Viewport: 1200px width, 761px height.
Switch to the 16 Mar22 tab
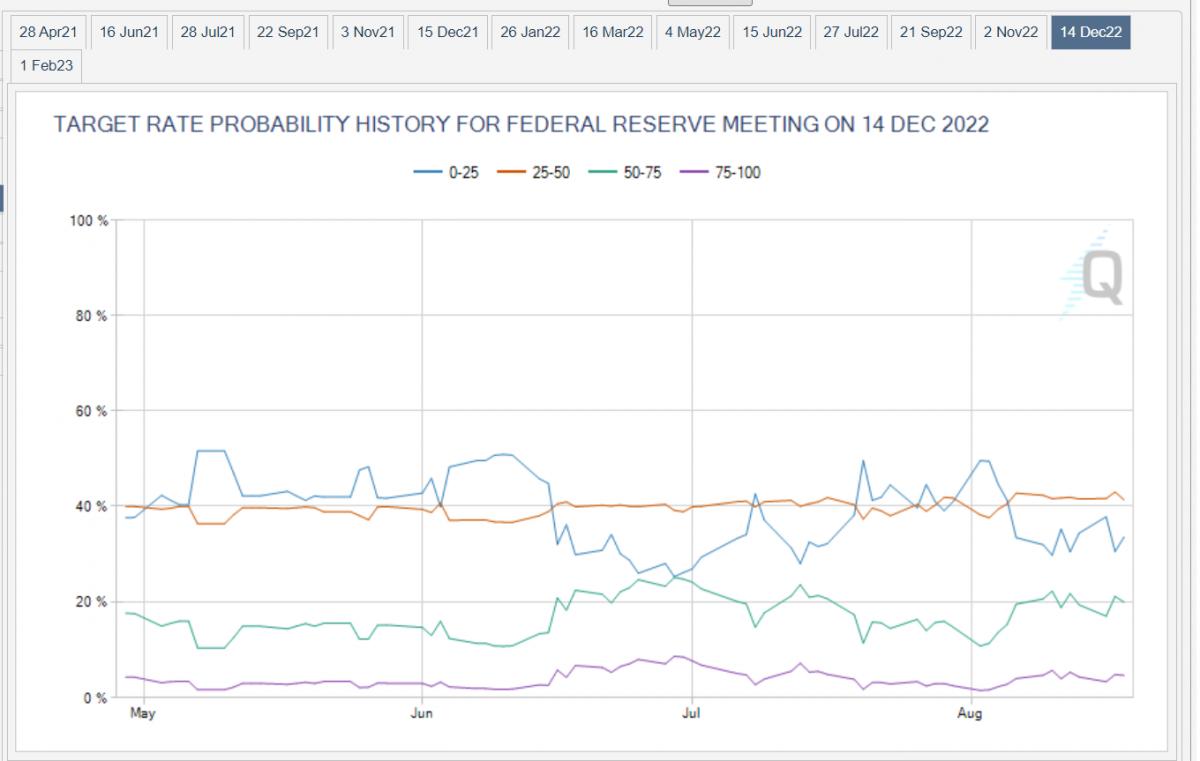point(613,32)
